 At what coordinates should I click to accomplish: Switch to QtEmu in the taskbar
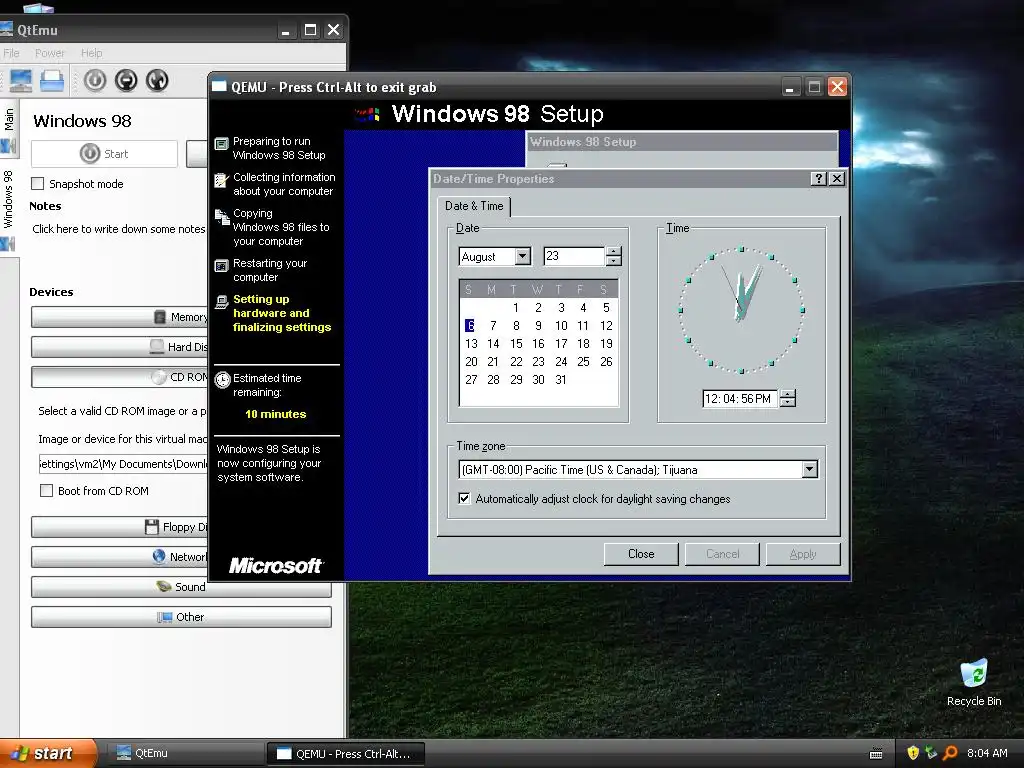185,754
